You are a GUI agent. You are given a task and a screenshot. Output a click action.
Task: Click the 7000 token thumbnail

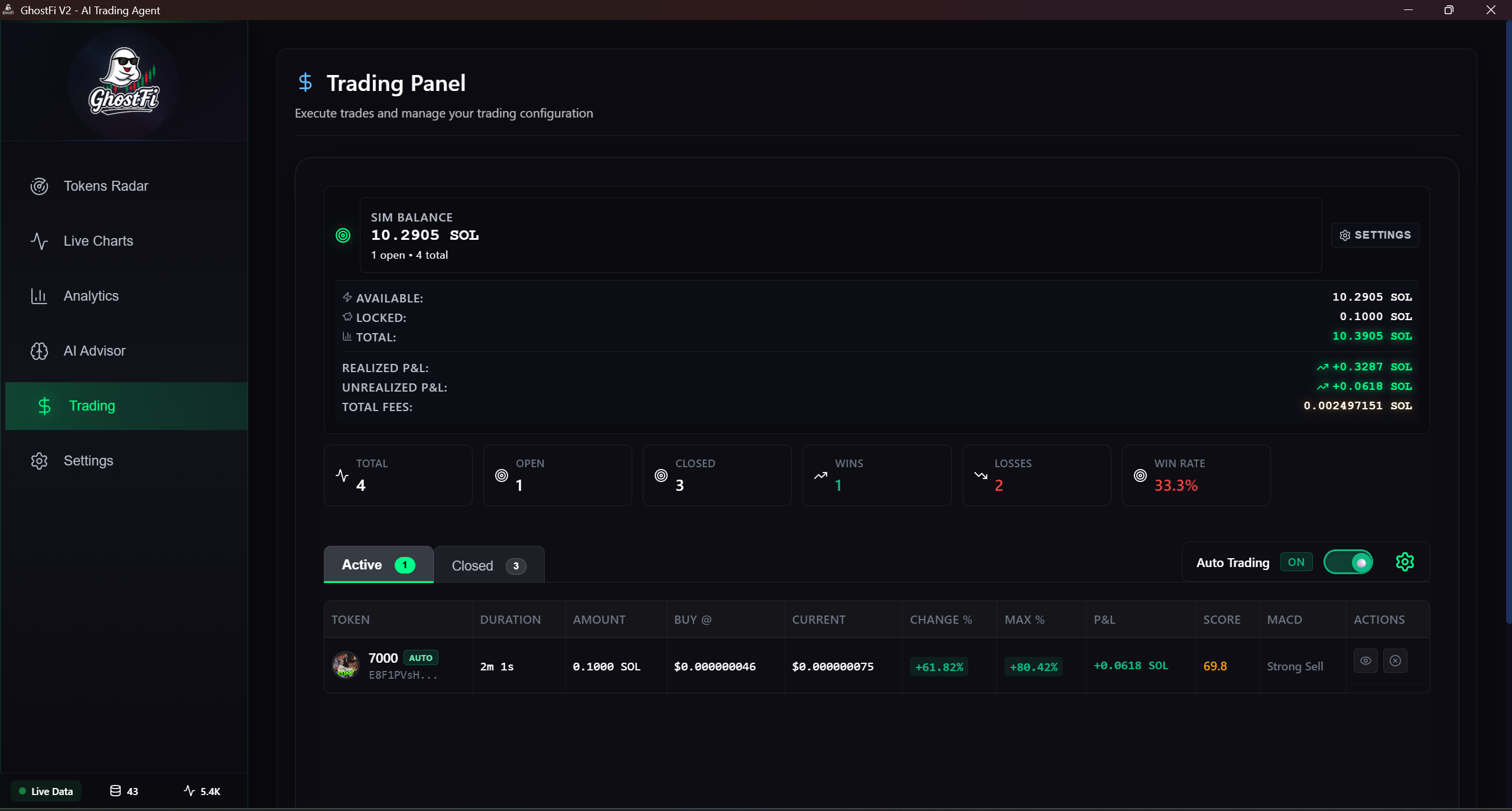point(346,666)
